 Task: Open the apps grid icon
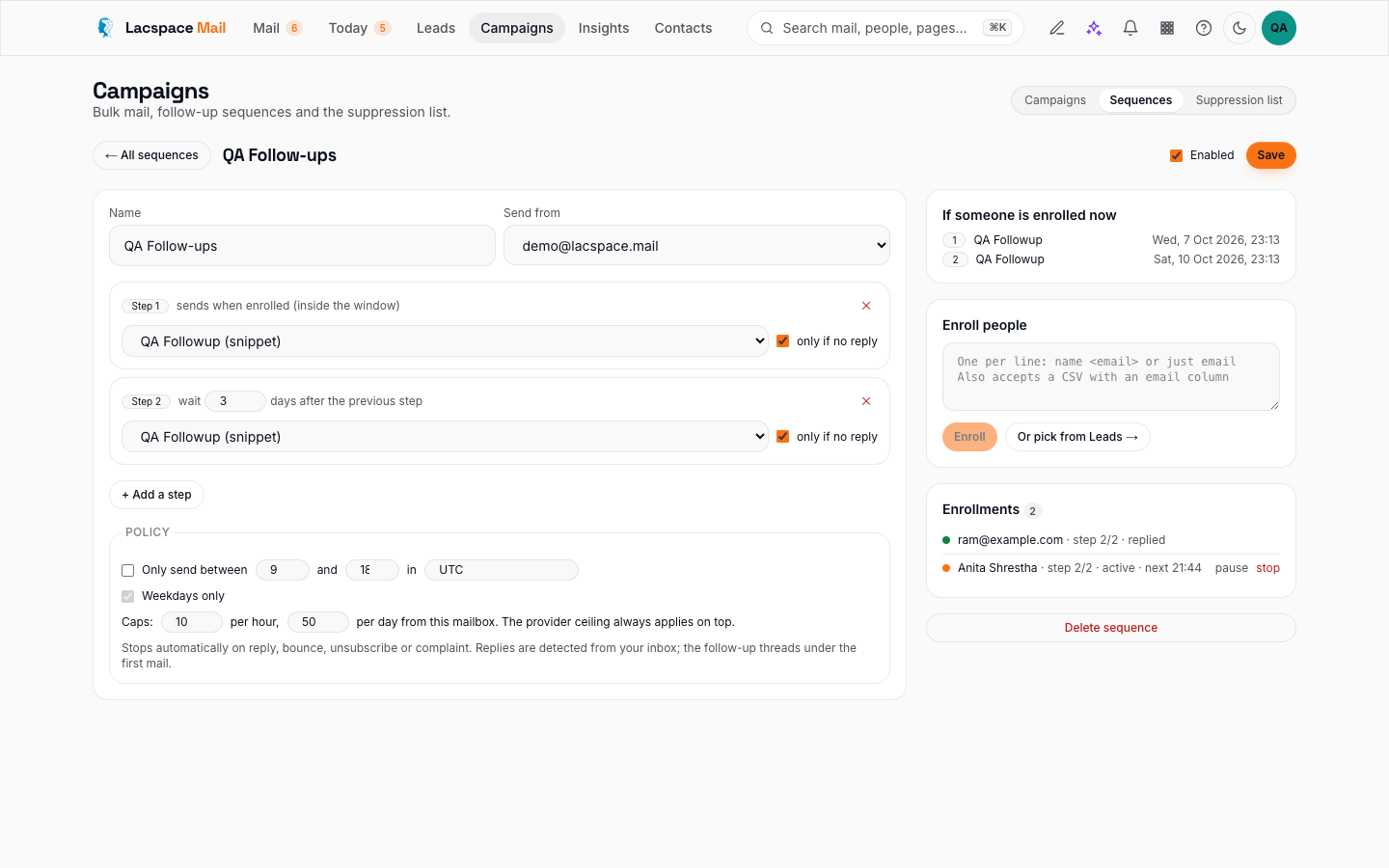coord(1167,28)
